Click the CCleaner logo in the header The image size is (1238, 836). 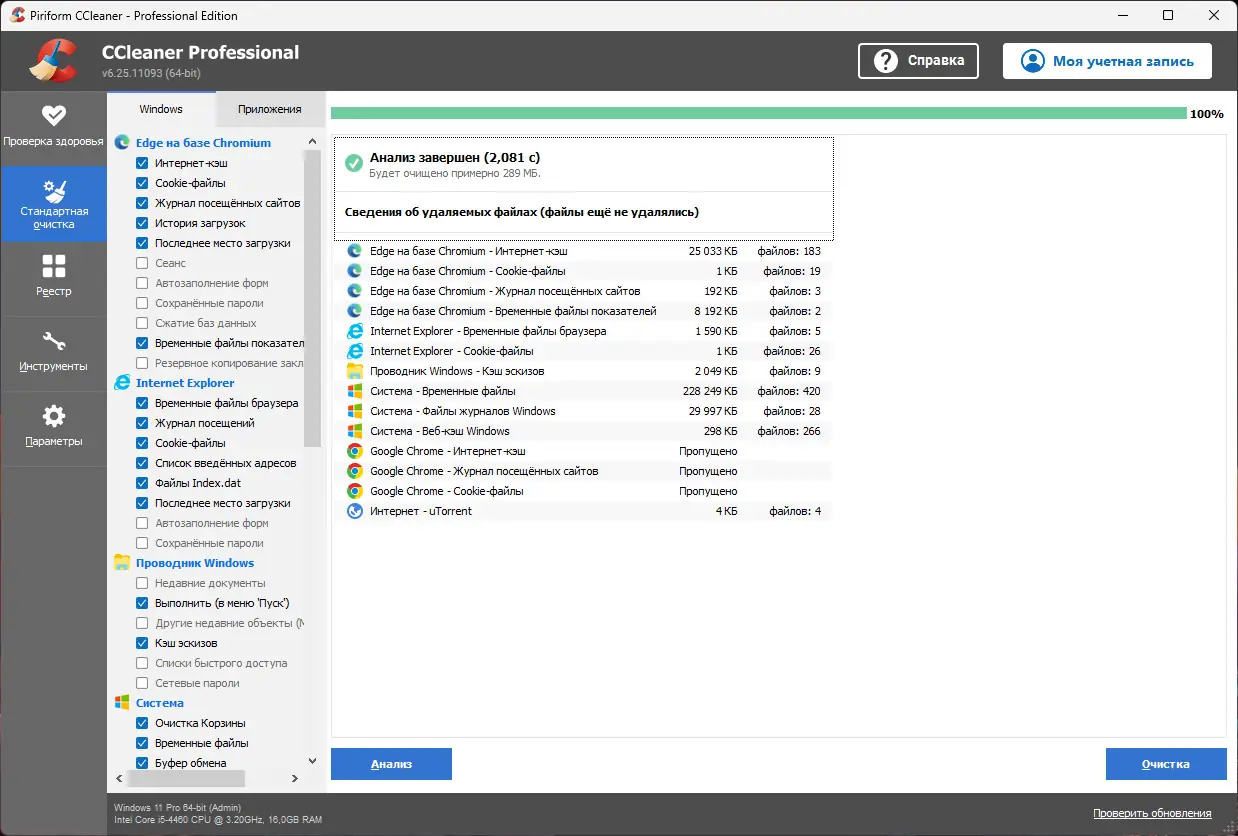(53, 60)
